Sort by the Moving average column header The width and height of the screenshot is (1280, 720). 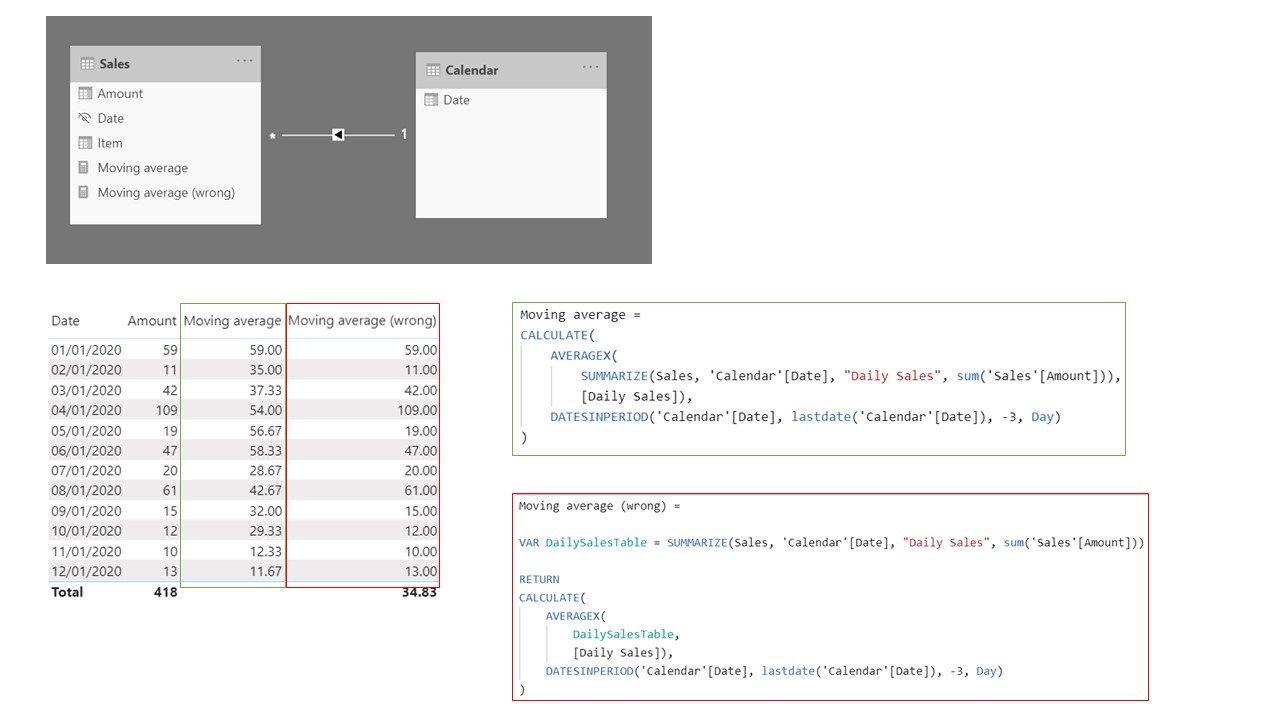(232, 321)
